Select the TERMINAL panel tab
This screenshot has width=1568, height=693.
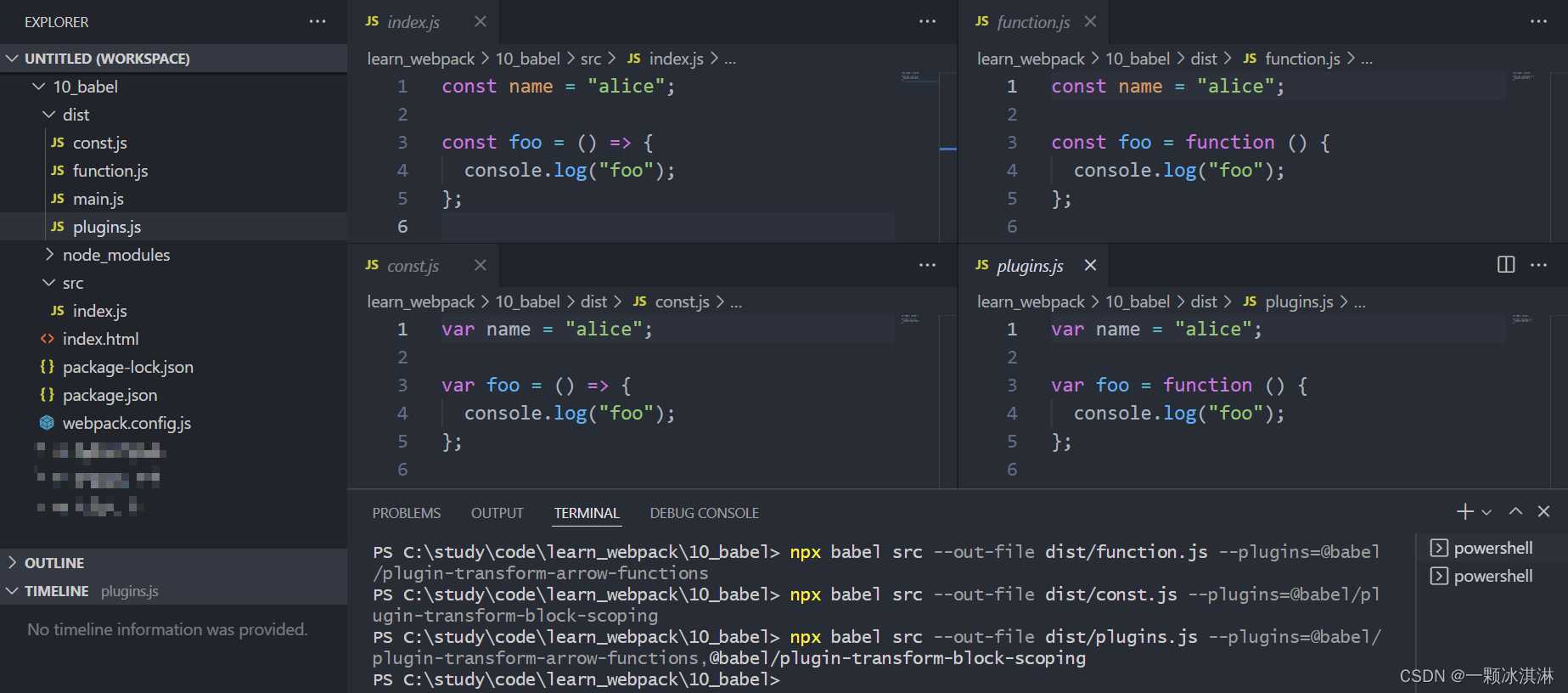pyautogui.click(x=587, y=513)
